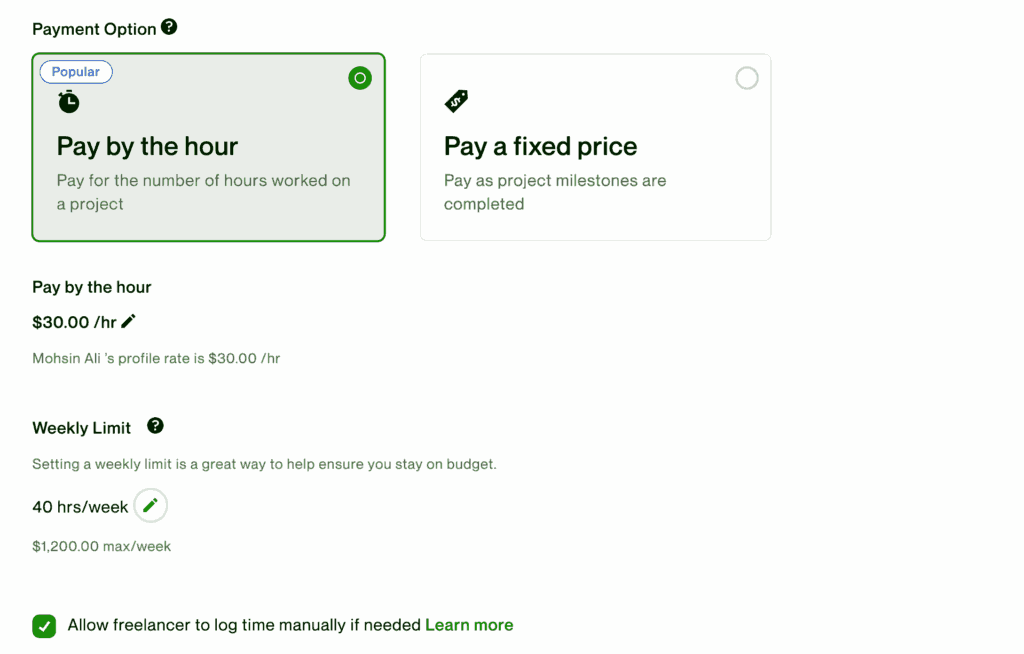The width and height of the screenshot is (1024, 654).
Task: Click the $30.00 /hr rate value
Action: click(74, 322)
